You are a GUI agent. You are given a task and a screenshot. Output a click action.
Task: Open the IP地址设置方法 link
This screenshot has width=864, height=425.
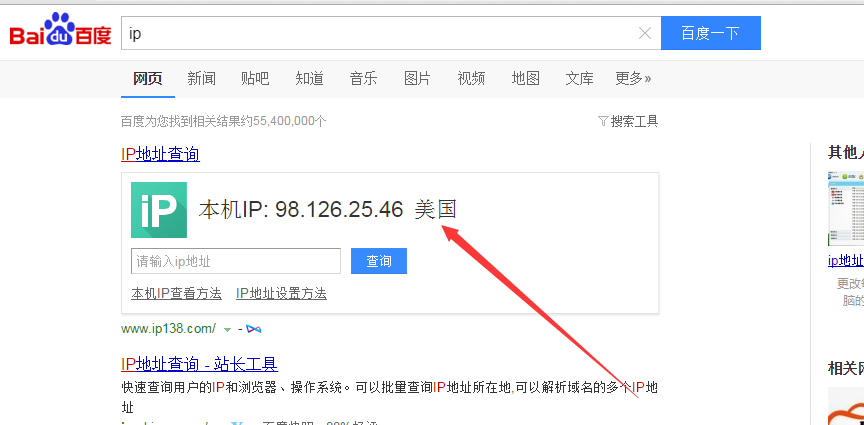[281, 293]
